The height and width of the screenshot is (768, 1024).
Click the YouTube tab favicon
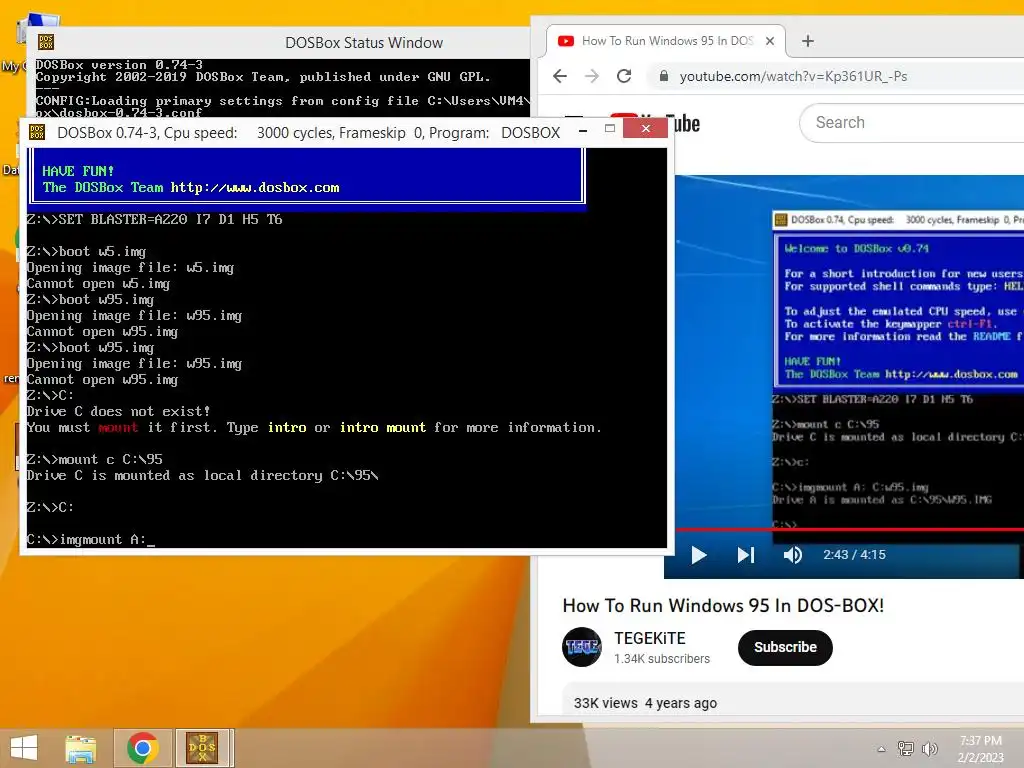(x=566, y=41)
